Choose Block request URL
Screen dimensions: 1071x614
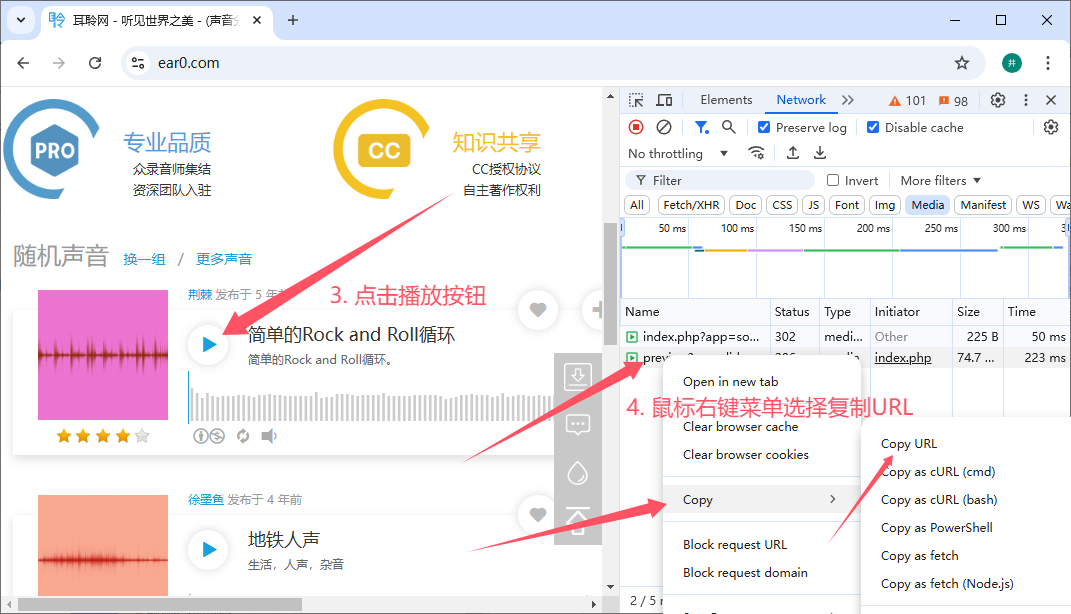point(735,544)
